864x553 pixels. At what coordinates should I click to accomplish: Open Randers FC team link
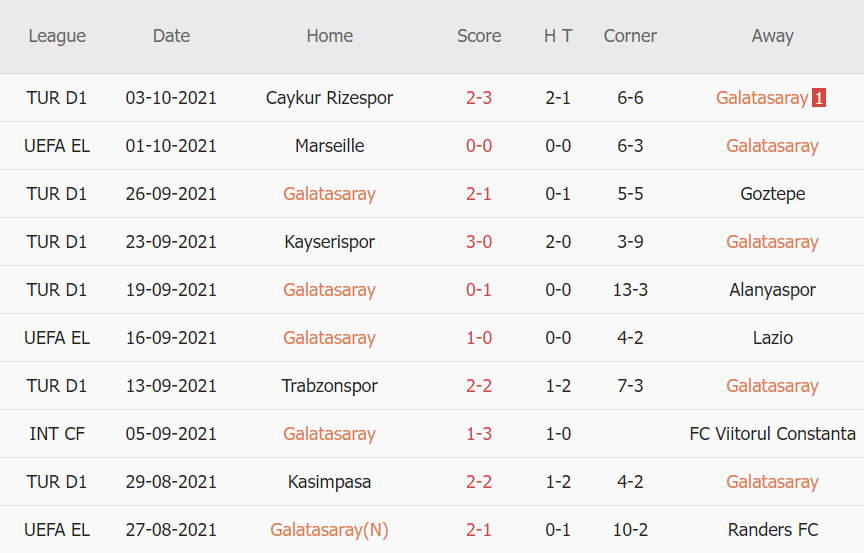point(772,530)
